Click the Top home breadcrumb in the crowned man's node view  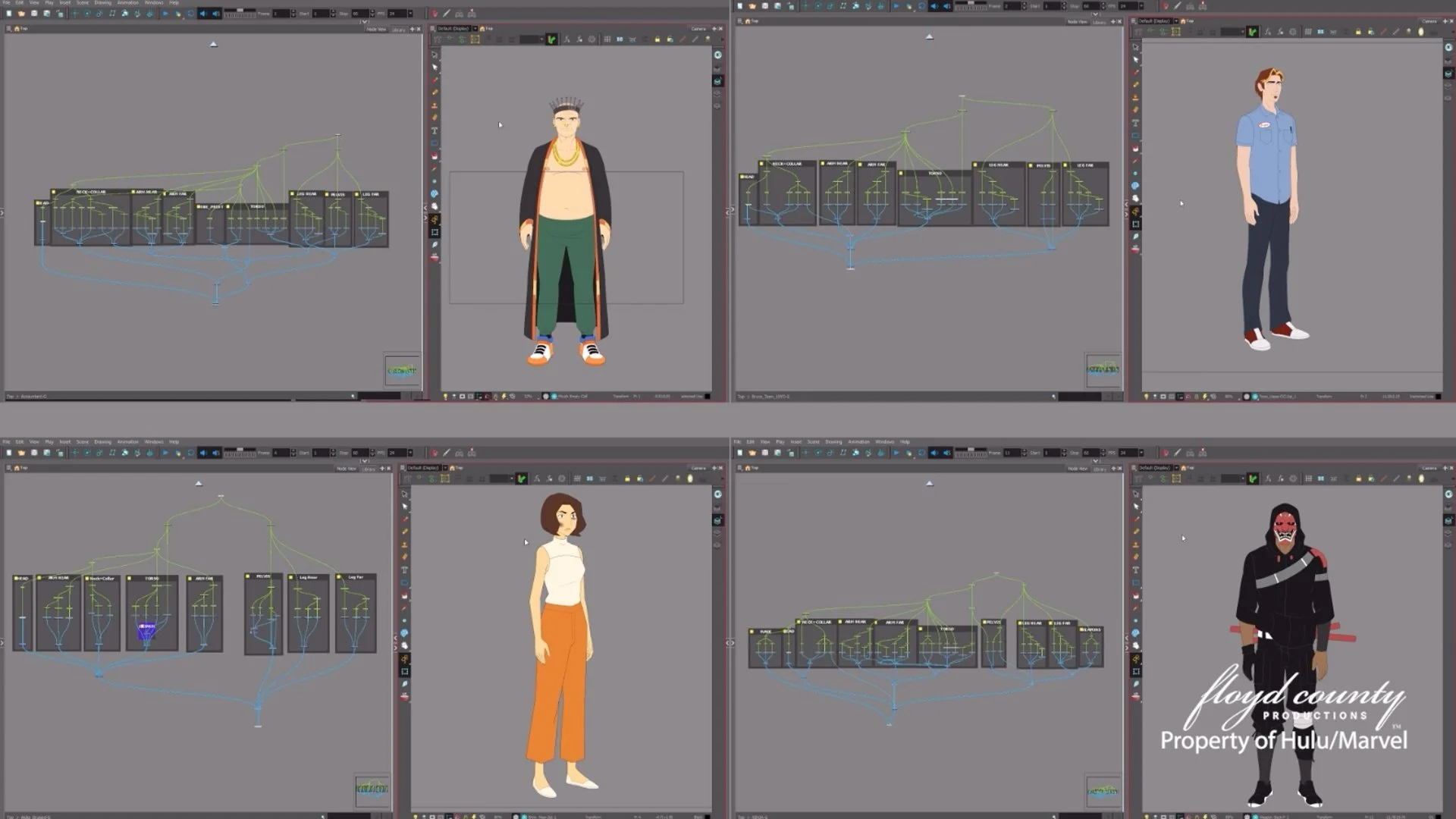tap(20, 29)
